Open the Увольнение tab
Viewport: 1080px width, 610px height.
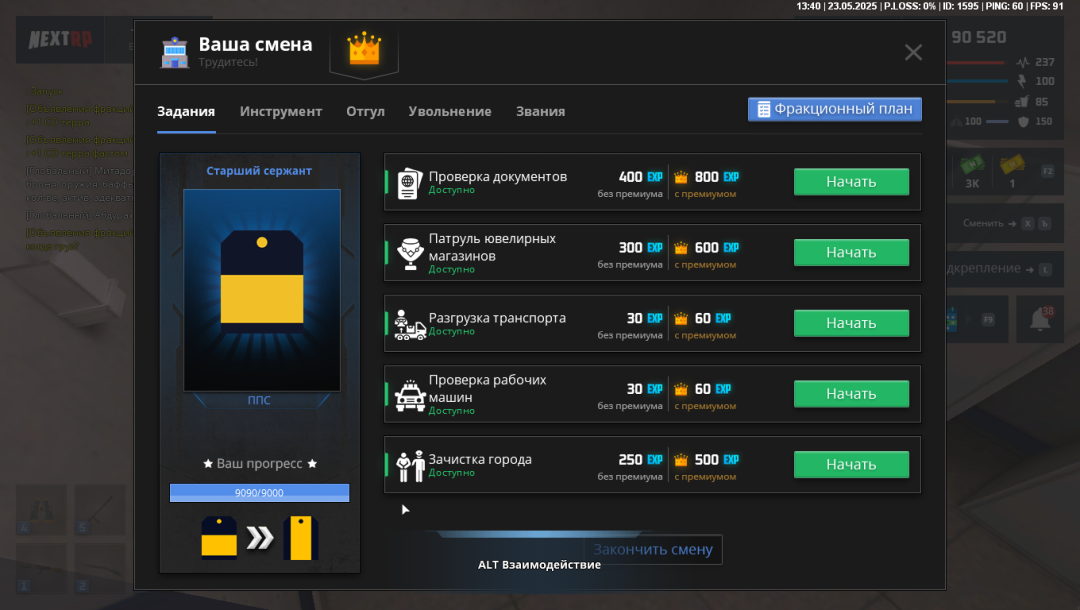(450, 111)
